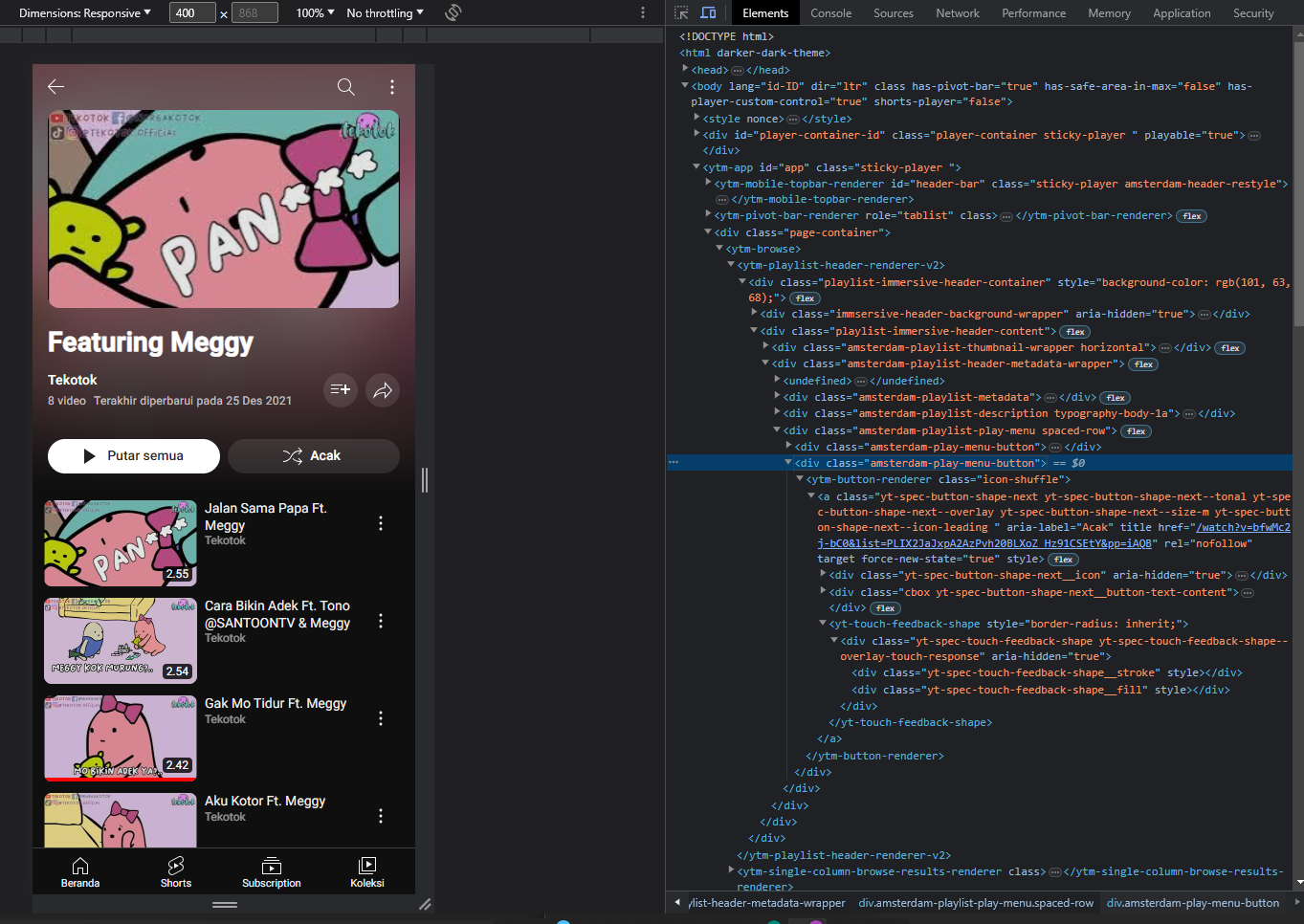This screenshot has height=924, width=1304.
Task: Click the rotate screen orientation icon
Action: pyautogui.click(x=453, y=12)
